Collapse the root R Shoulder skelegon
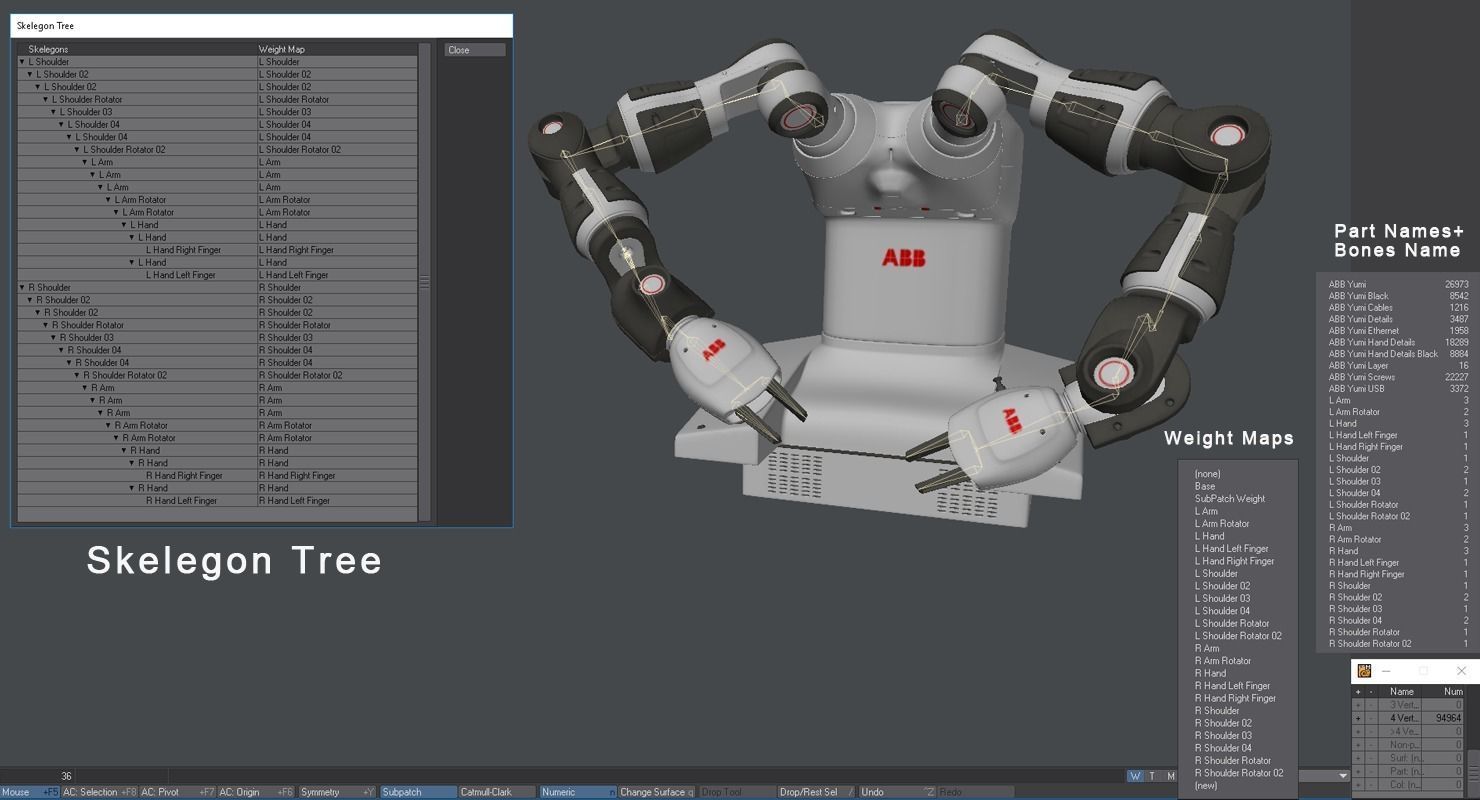 click(22, 288)
